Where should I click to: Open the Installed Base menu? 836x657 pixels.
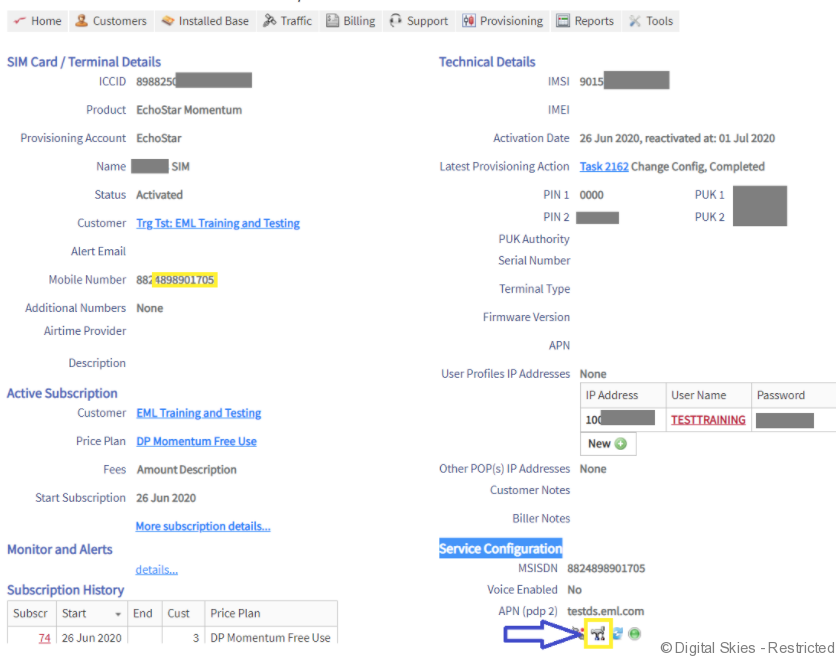pos(204,21)
